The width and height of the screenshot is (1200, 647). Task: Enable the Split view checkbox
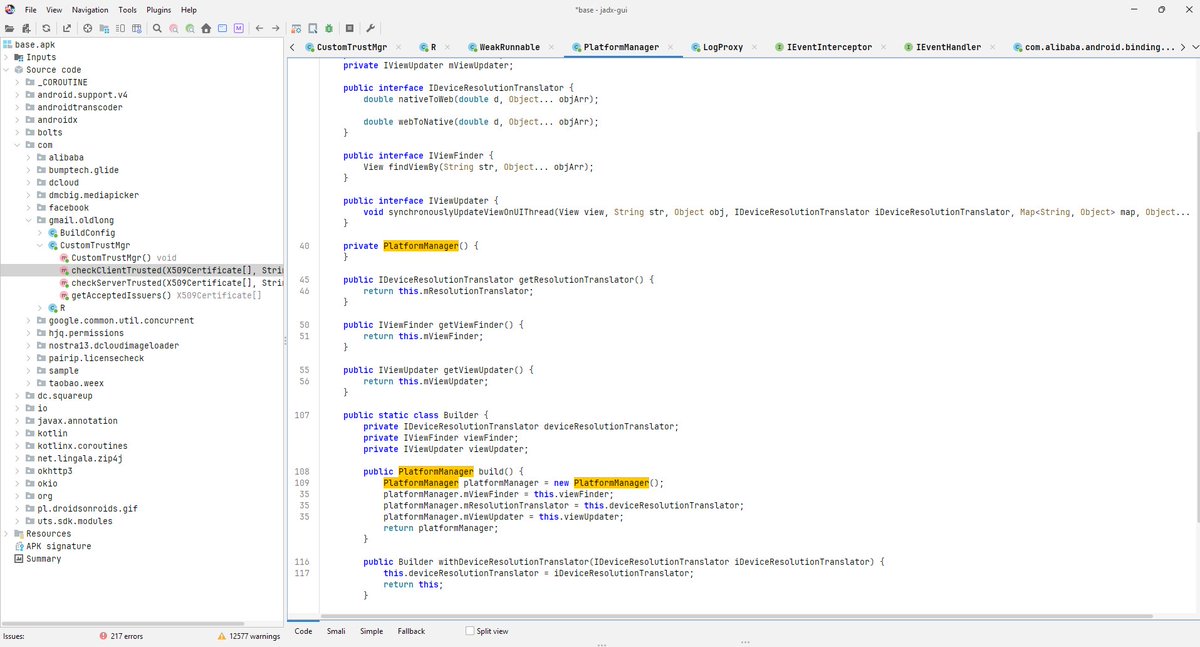tap(470, 631)
